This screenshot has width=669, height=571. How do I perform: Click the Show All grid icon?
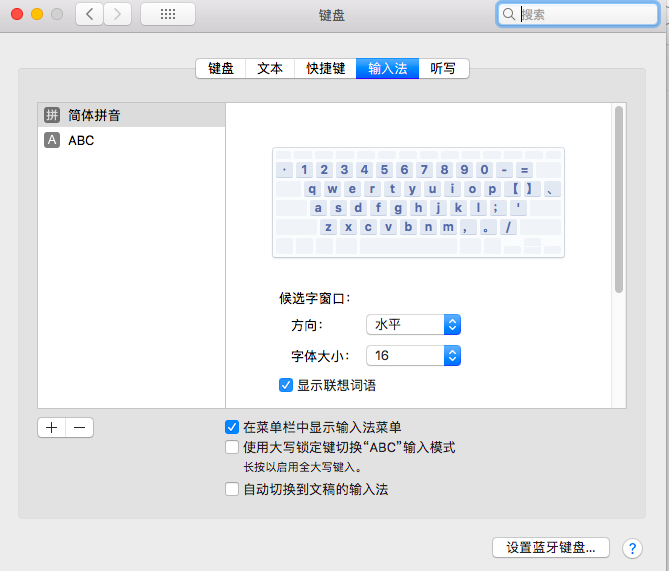tap(168, 14)
